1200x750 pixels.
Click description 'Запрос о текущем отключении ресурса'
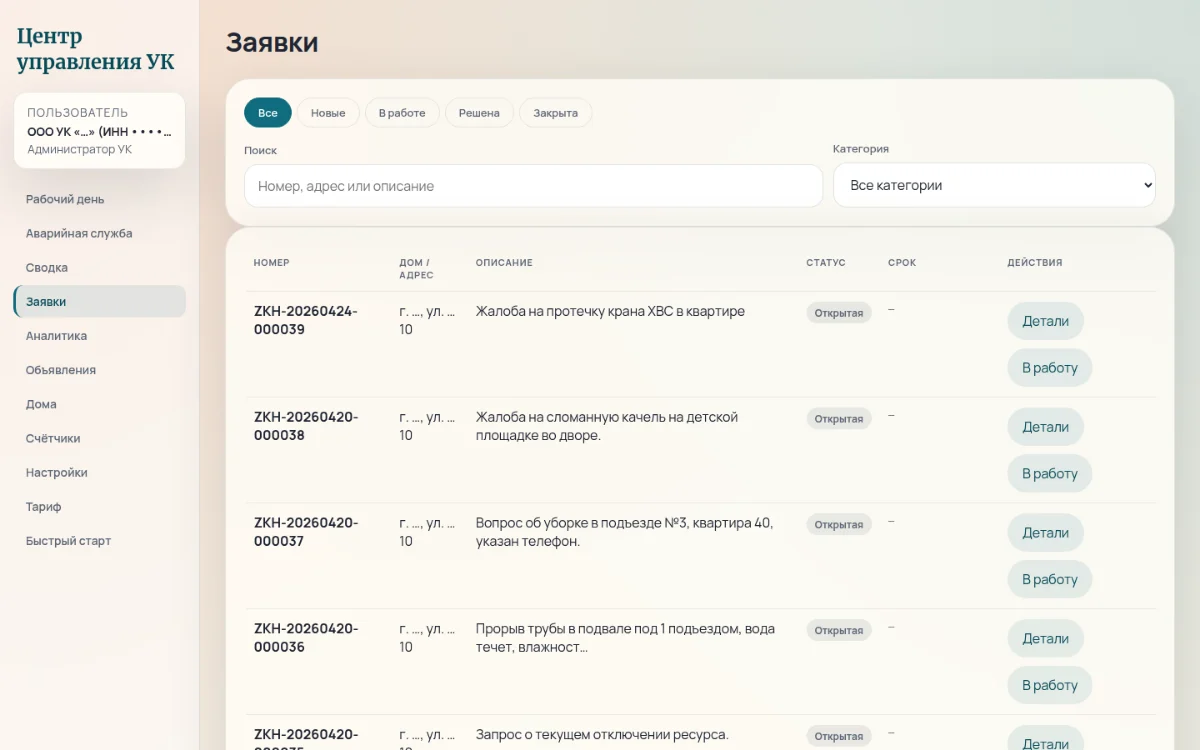pyautogui.click(x=602, y=735)
